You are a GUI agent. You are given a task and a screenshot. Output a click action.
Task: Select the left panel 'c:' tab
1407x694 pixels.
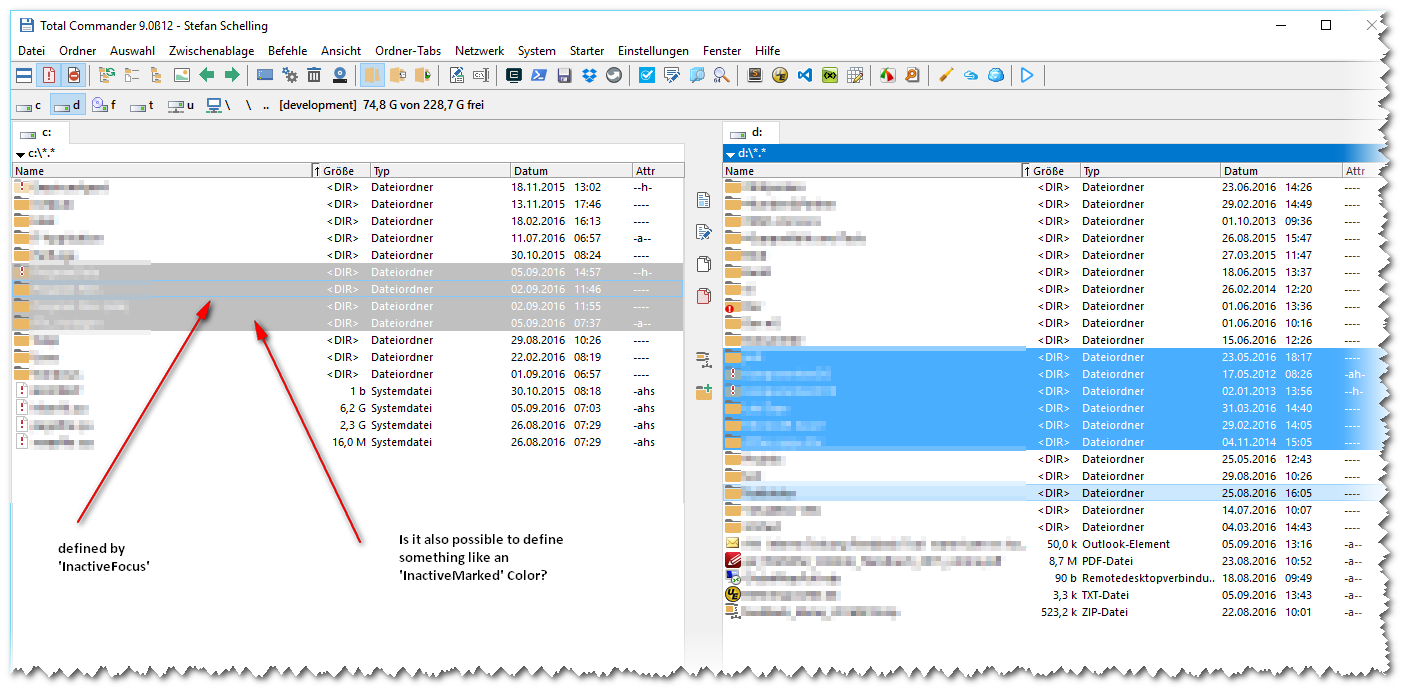pos(40,132)
